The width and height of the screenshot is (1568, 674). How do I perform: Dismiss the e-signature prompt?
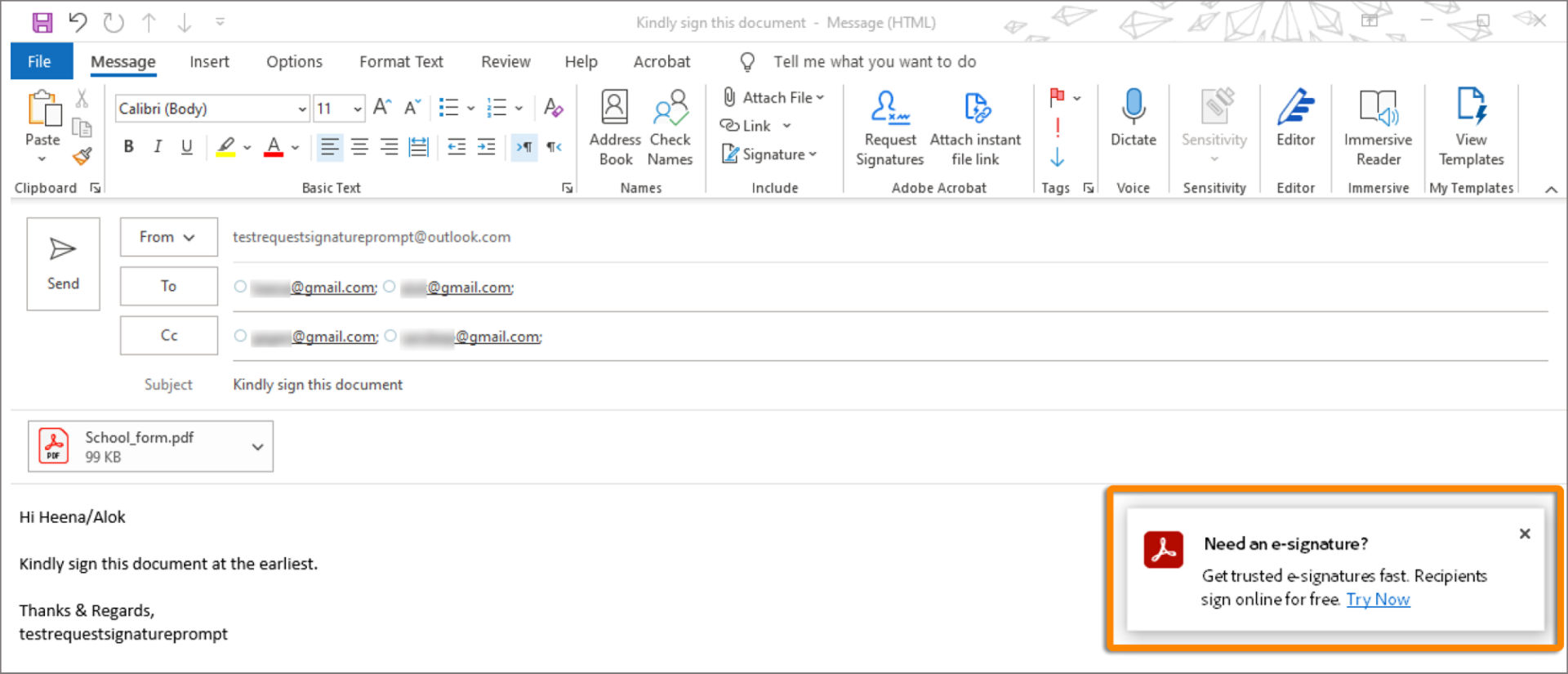1524,533
